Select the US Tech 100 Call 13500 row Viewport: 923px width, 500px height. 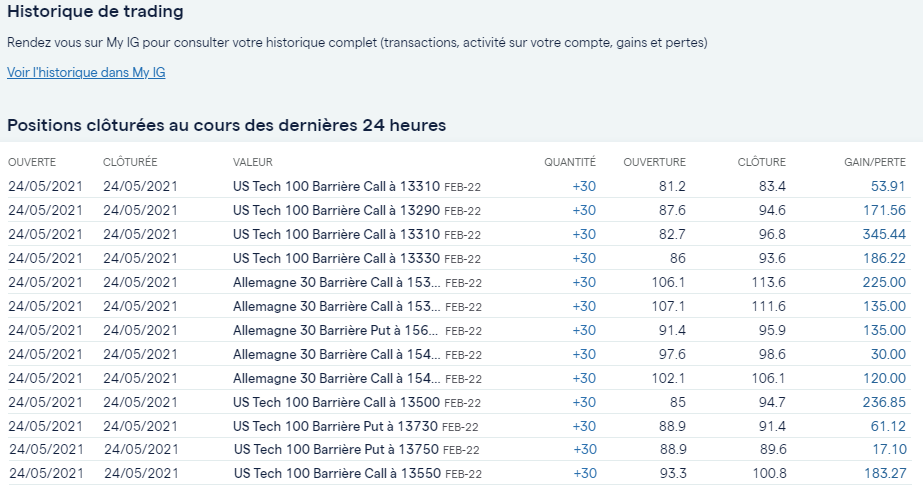(x=459, y=402)
